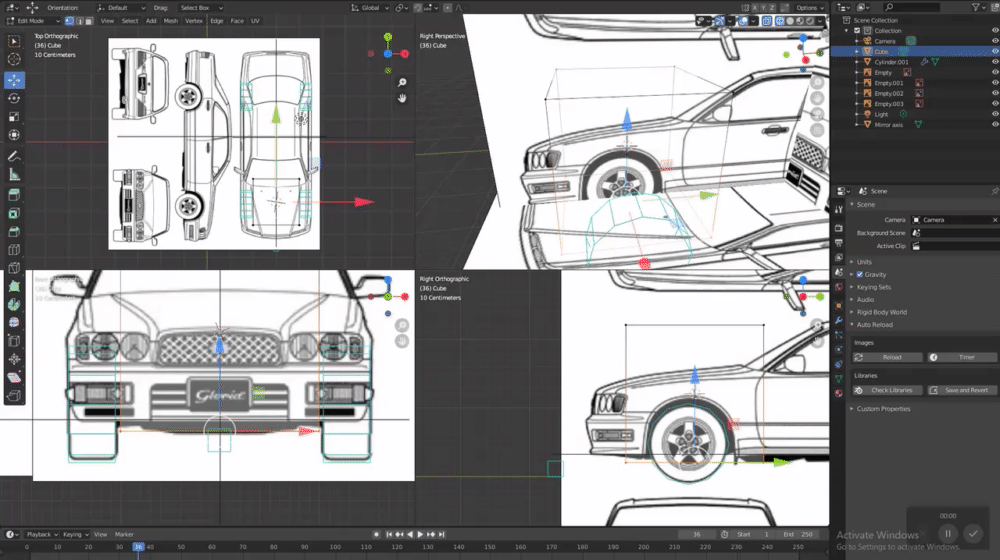Click the pan hand icon in top viewport
The height and width of the screenshot is (560, 1000).
coord(402,98)
